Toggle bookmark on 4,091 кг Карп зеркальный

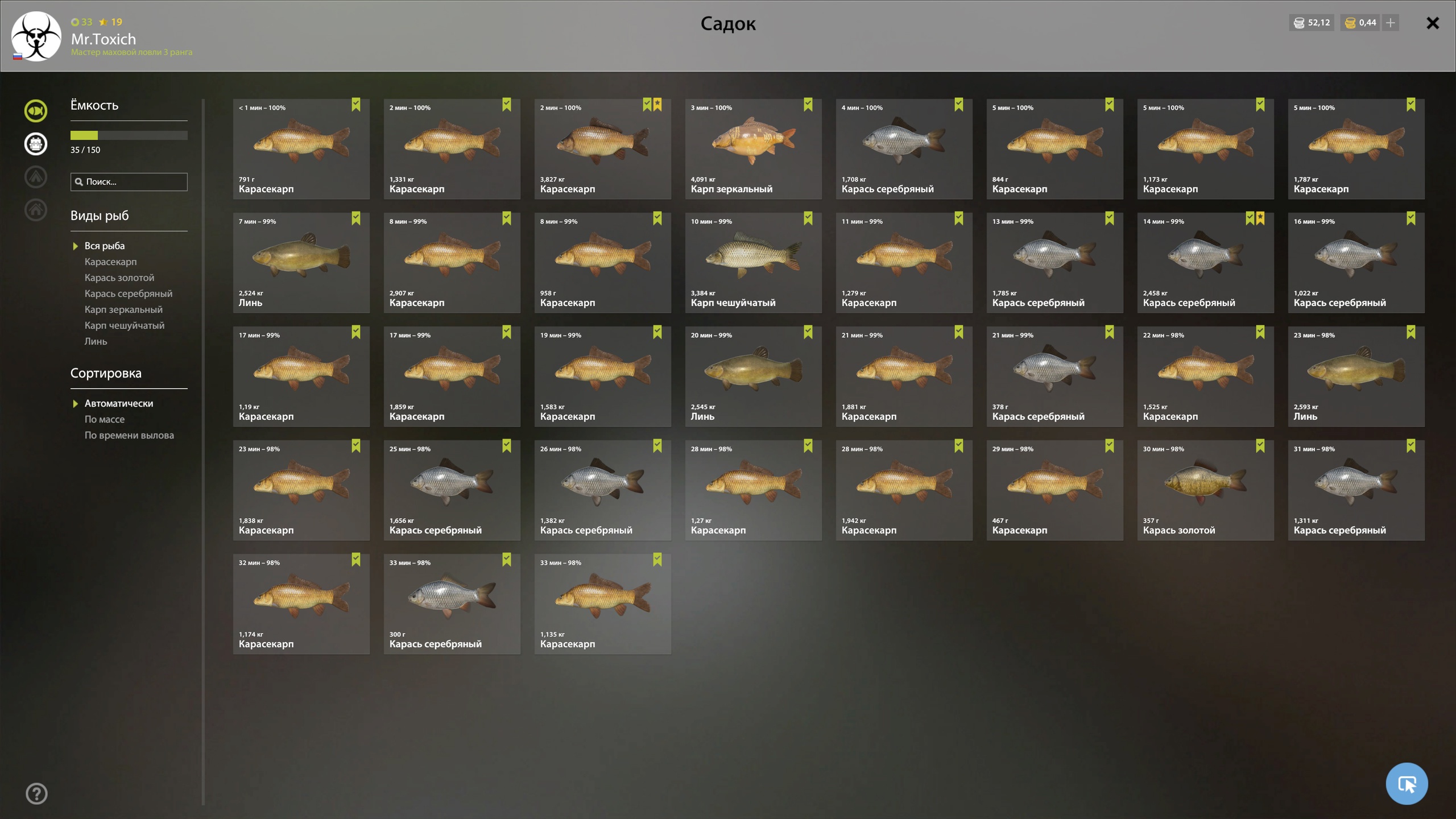808,105
